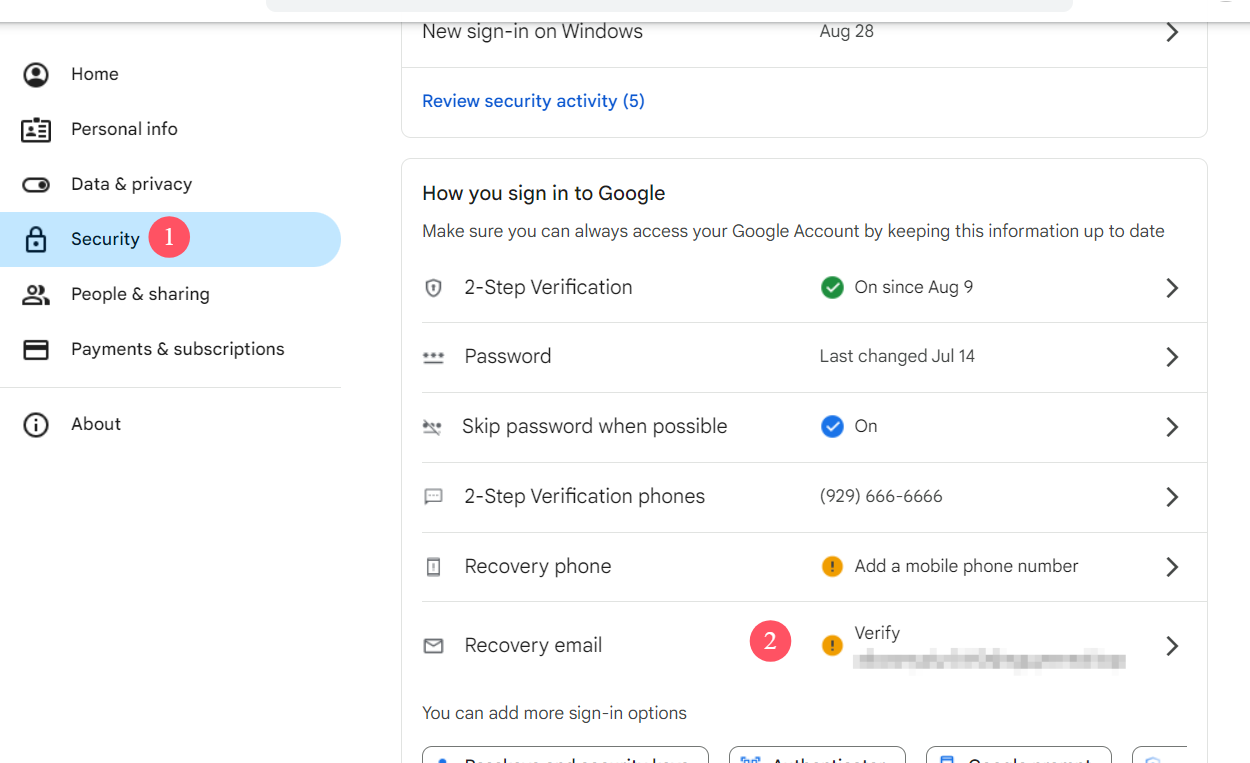Image resolution: width=1250 pixels, height=763 pixels.
Task: Click the shield icon beside 2-Step Verification
Action: (433, 288)
